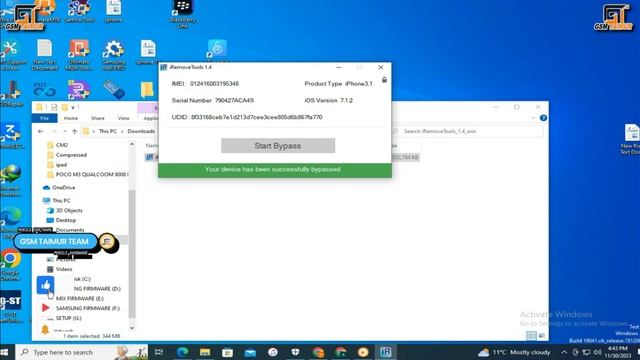
Task: Click the Product Type iPhone3,1 label
Action: (x=338, y=84)
